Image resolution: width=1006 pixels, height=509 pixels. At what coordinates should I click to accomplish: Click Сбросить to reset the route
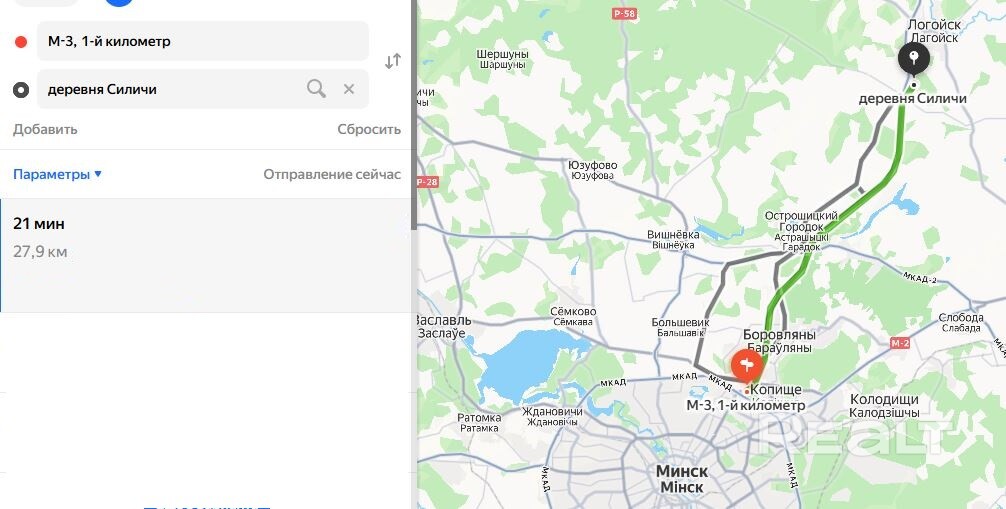pos(369,129)
